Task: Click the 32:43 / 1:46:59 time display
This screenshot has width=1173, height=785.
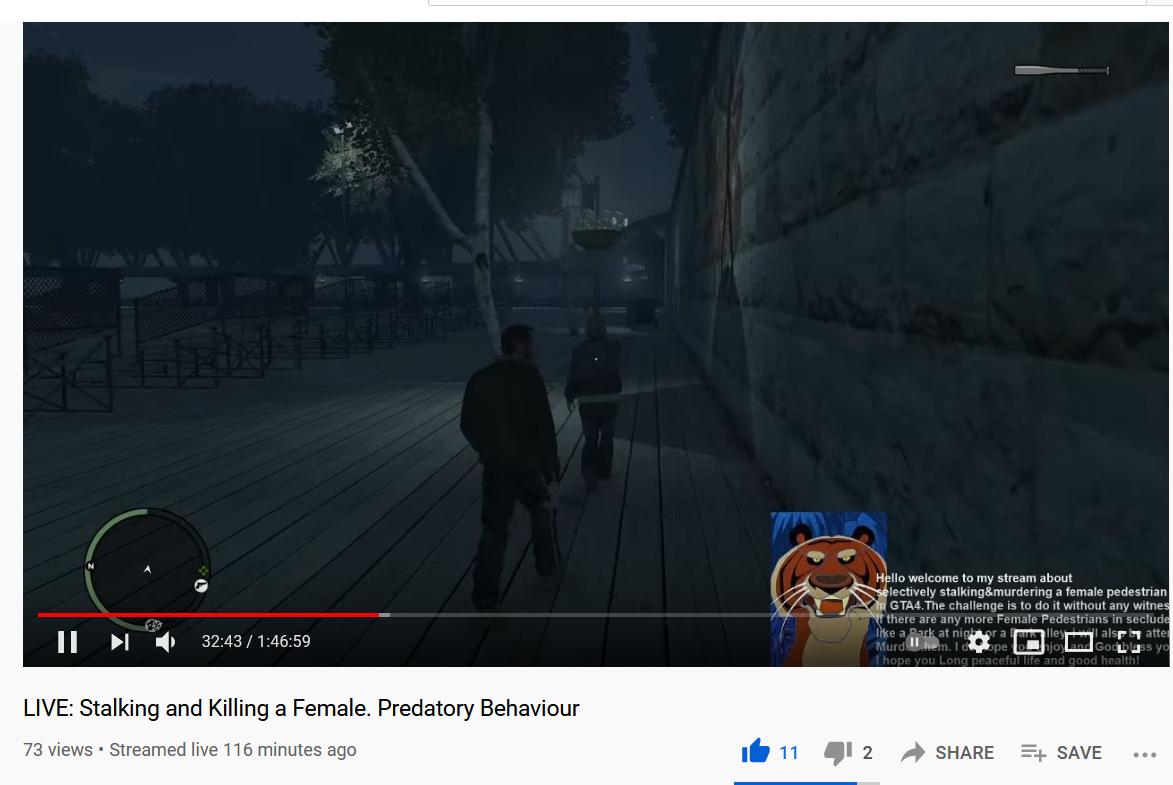Action: click(256, 641)
